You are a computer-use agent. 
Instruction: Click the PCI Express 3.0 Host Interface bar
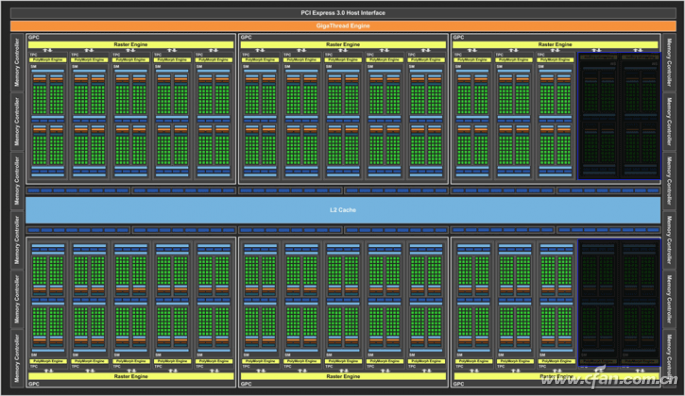click(x=342, y=13)
